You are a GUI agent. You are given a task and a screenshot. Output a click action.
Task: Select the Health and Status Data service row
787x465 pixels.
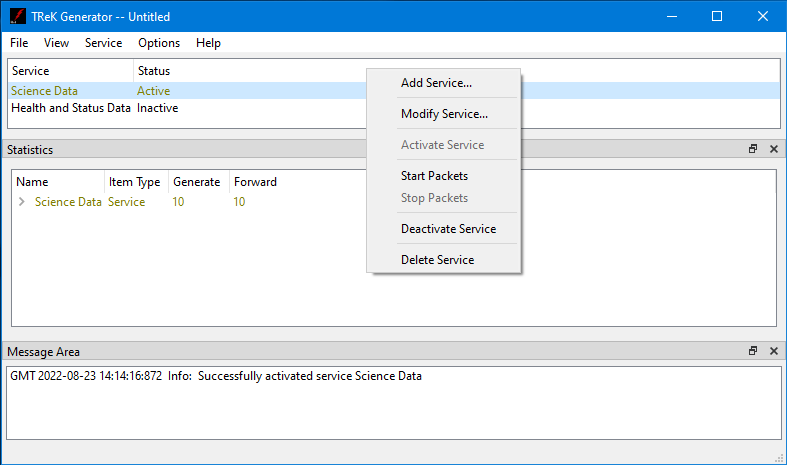point(70,108)
